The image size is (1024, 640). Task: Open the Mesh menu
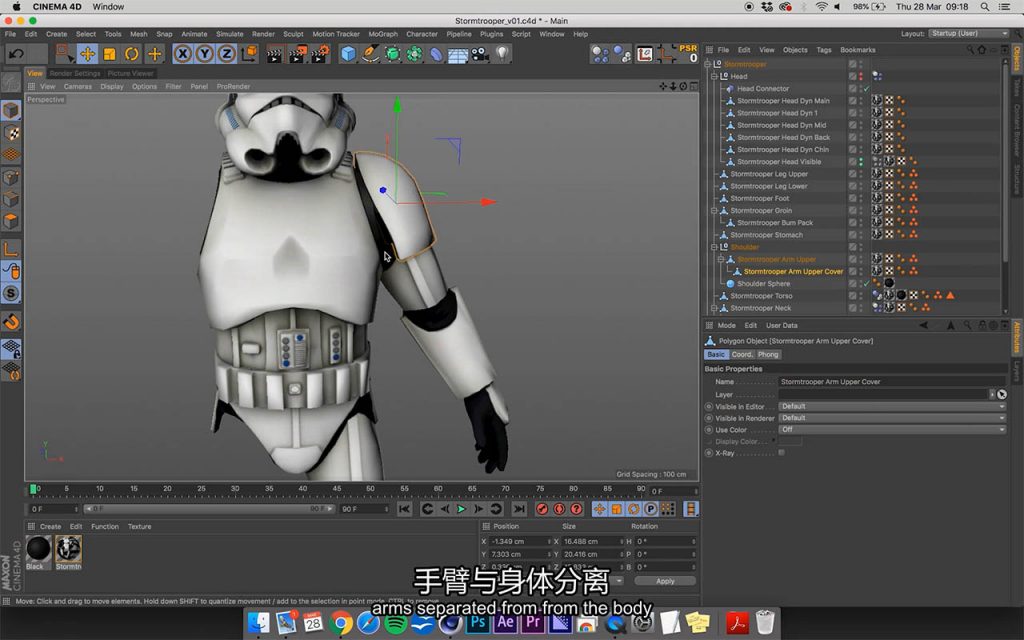pos(138,34)
